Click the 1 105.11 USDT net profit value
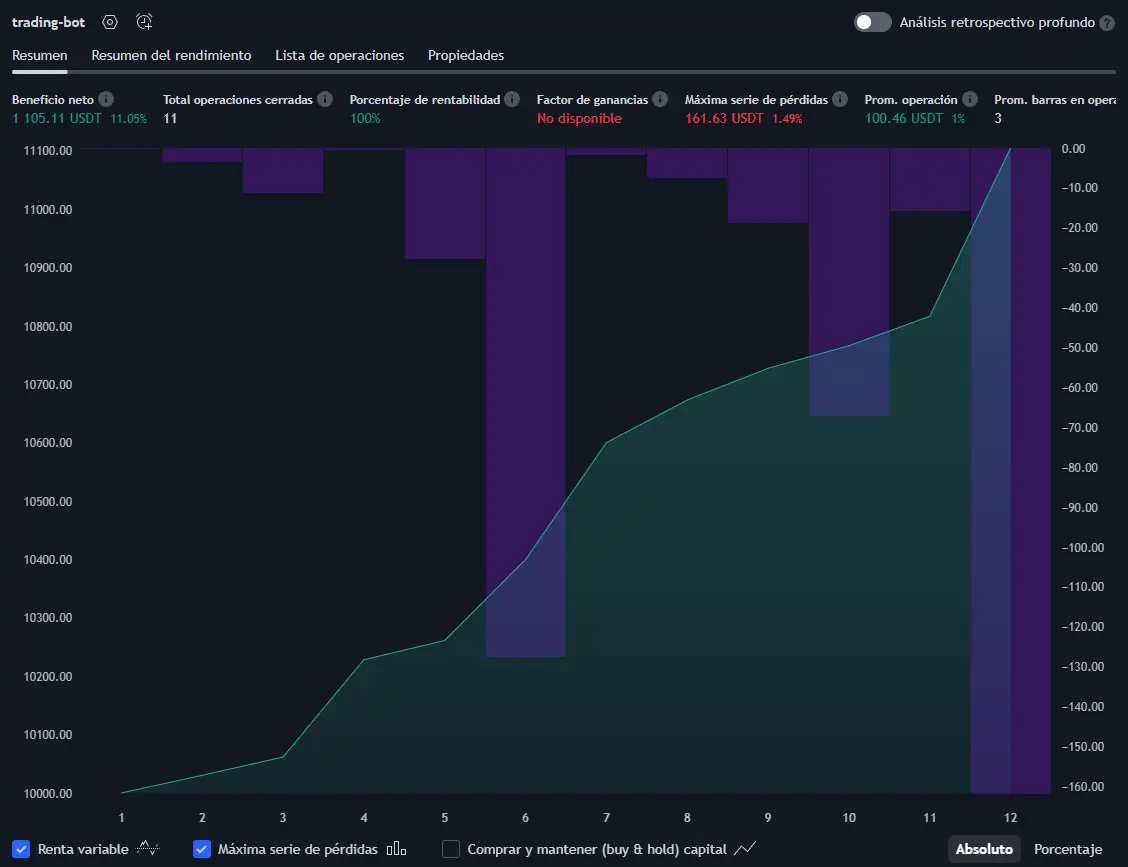 [57, 118]
